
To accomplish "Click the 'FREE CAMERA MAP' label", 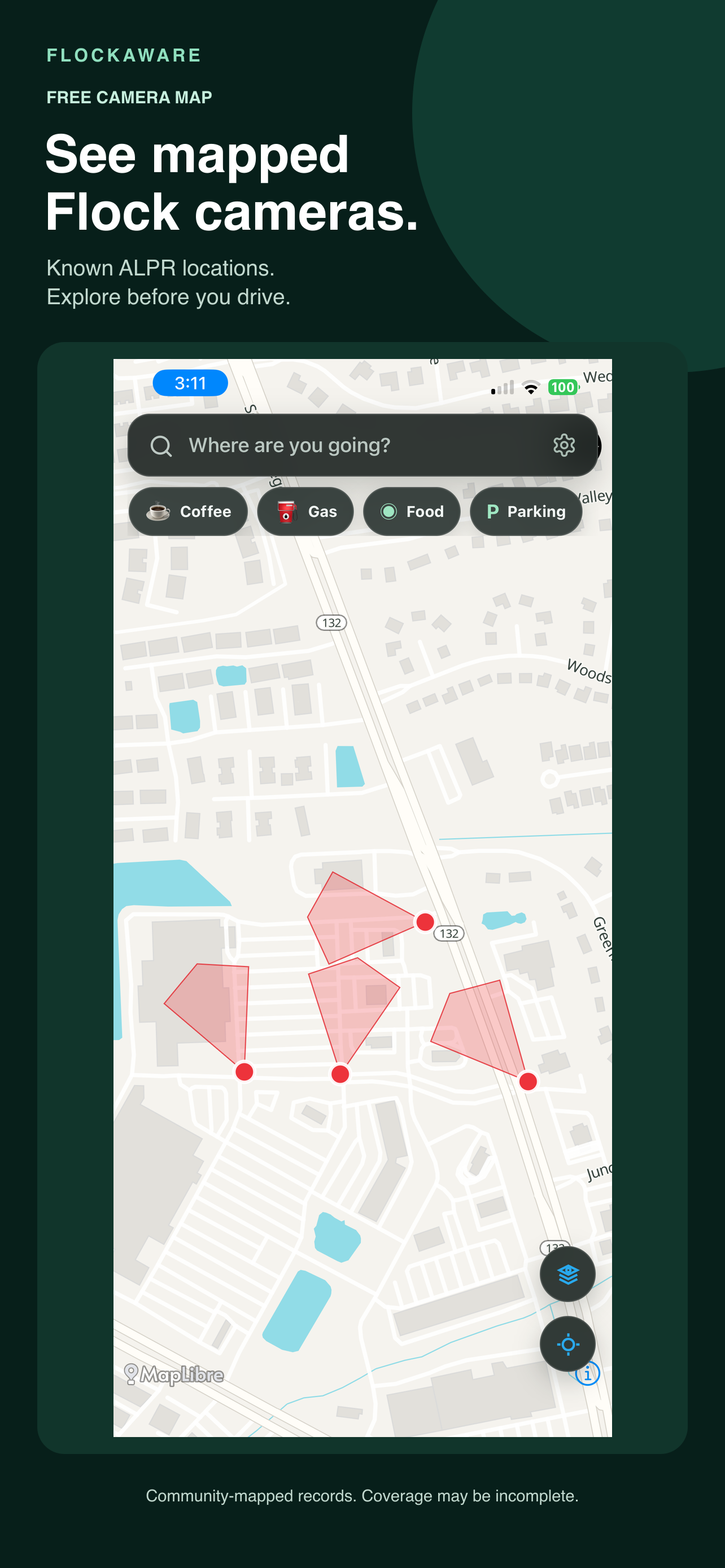I will (130, 98).
